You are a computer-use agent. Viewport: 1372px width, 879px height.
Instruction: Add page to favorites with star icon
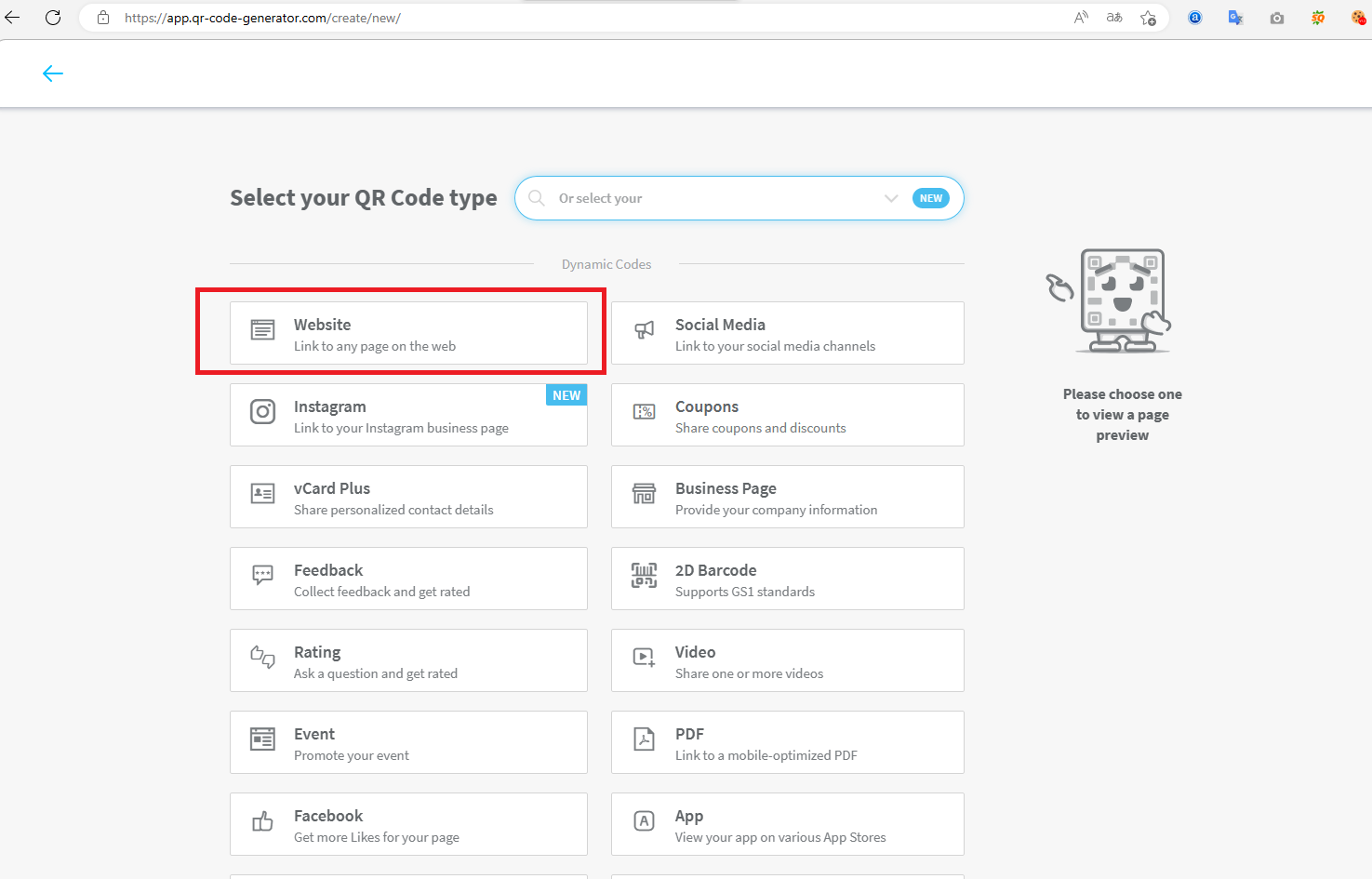(x=1149, y=18)
